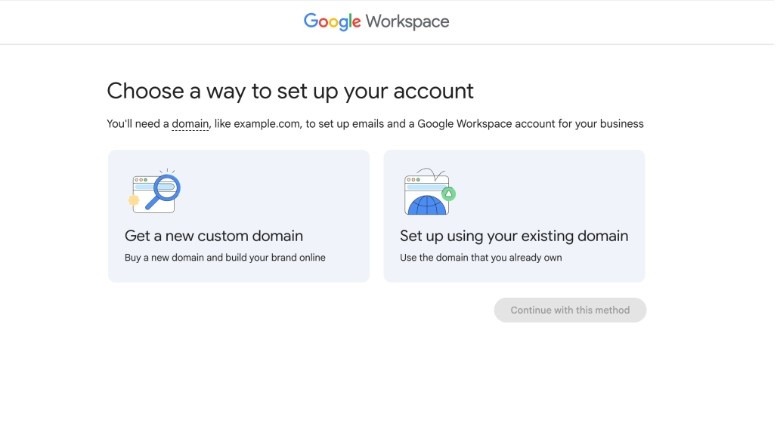782x446 pixels.
Task: Click 'Continue with this method' button
Action: pos(570,310)
